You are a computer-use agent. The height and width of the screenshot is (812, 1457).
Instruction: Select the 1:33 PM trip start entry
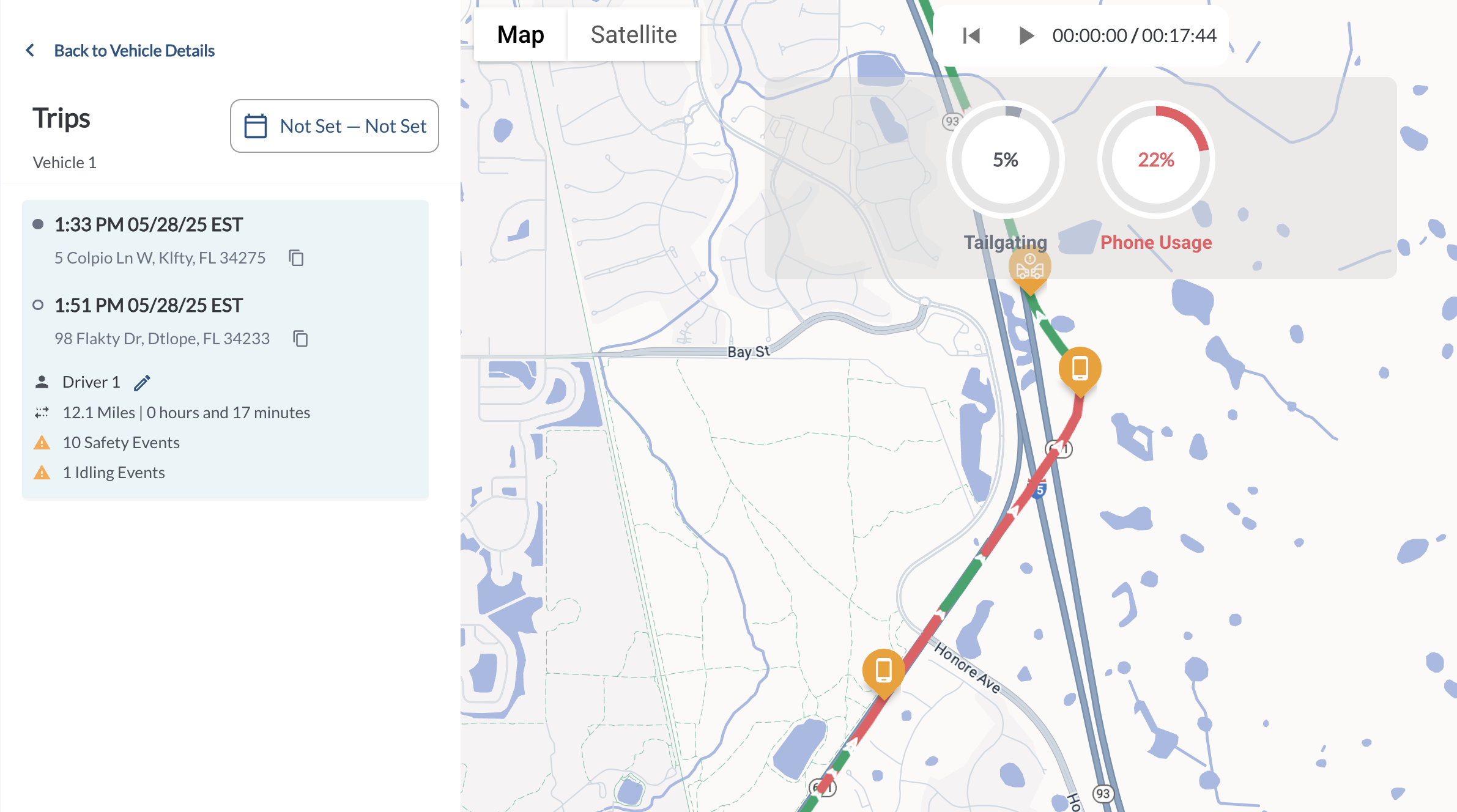[x=149, y=224]
